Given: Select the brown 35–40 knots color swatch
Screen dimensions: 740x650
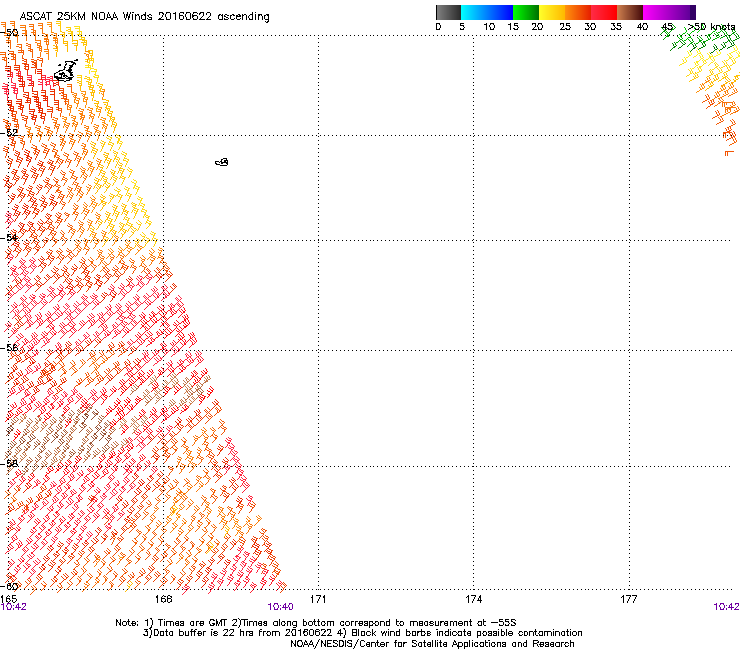Looking at the screenshot, I should (630, 12).
